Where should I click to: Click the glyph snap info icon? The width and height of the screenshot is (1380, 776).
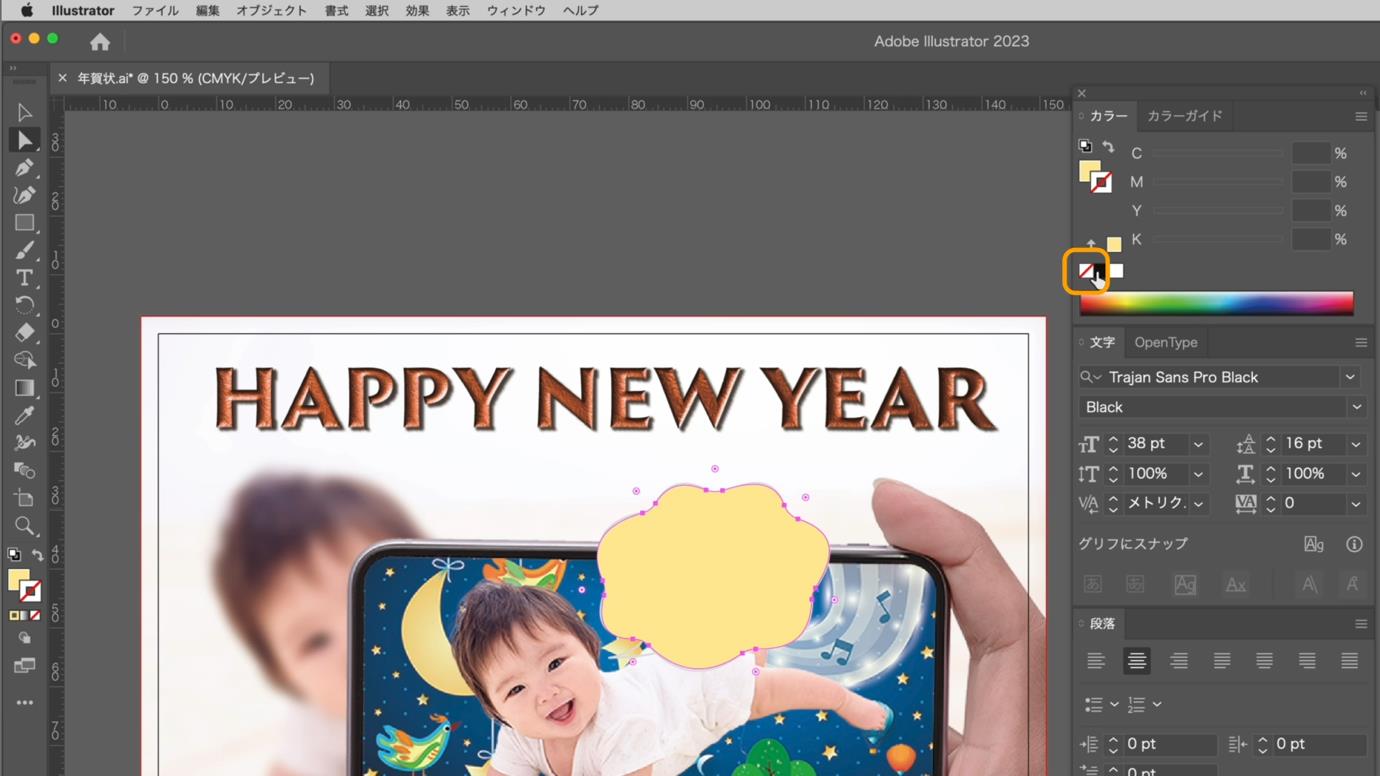[1354, 544]
